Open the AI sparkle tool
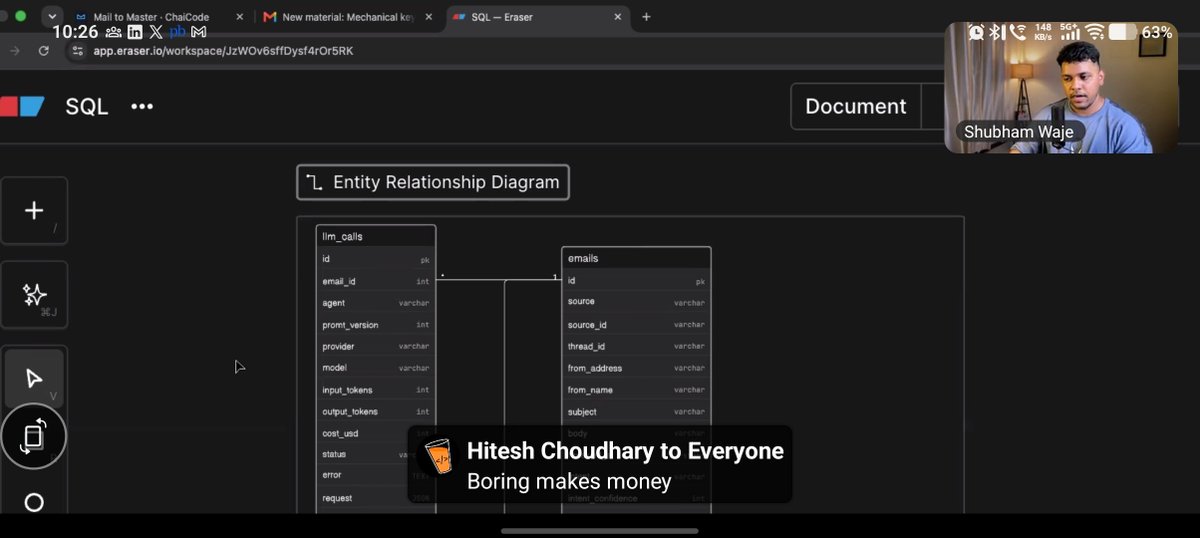The height and width of the screenshot is (538, 1200). click(x=34, y=295)
